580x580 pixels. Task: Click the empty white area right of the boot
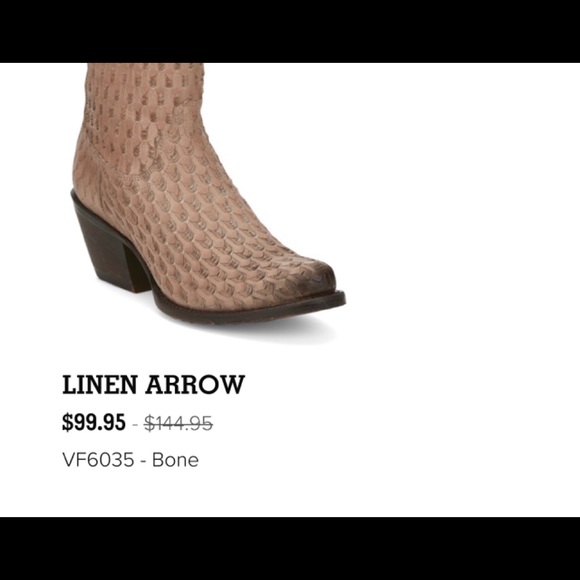(462, 203)
